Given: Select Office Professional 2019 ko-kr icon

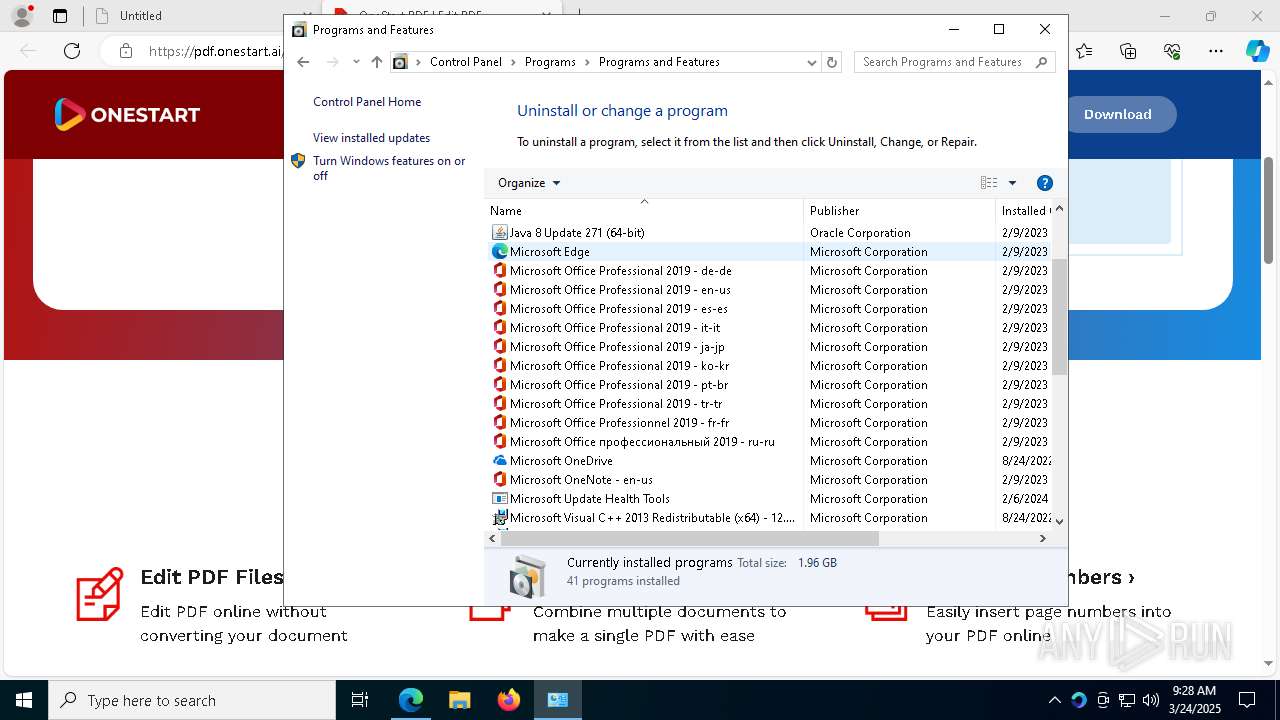Looking at the screenshot, I should (500, 366).
